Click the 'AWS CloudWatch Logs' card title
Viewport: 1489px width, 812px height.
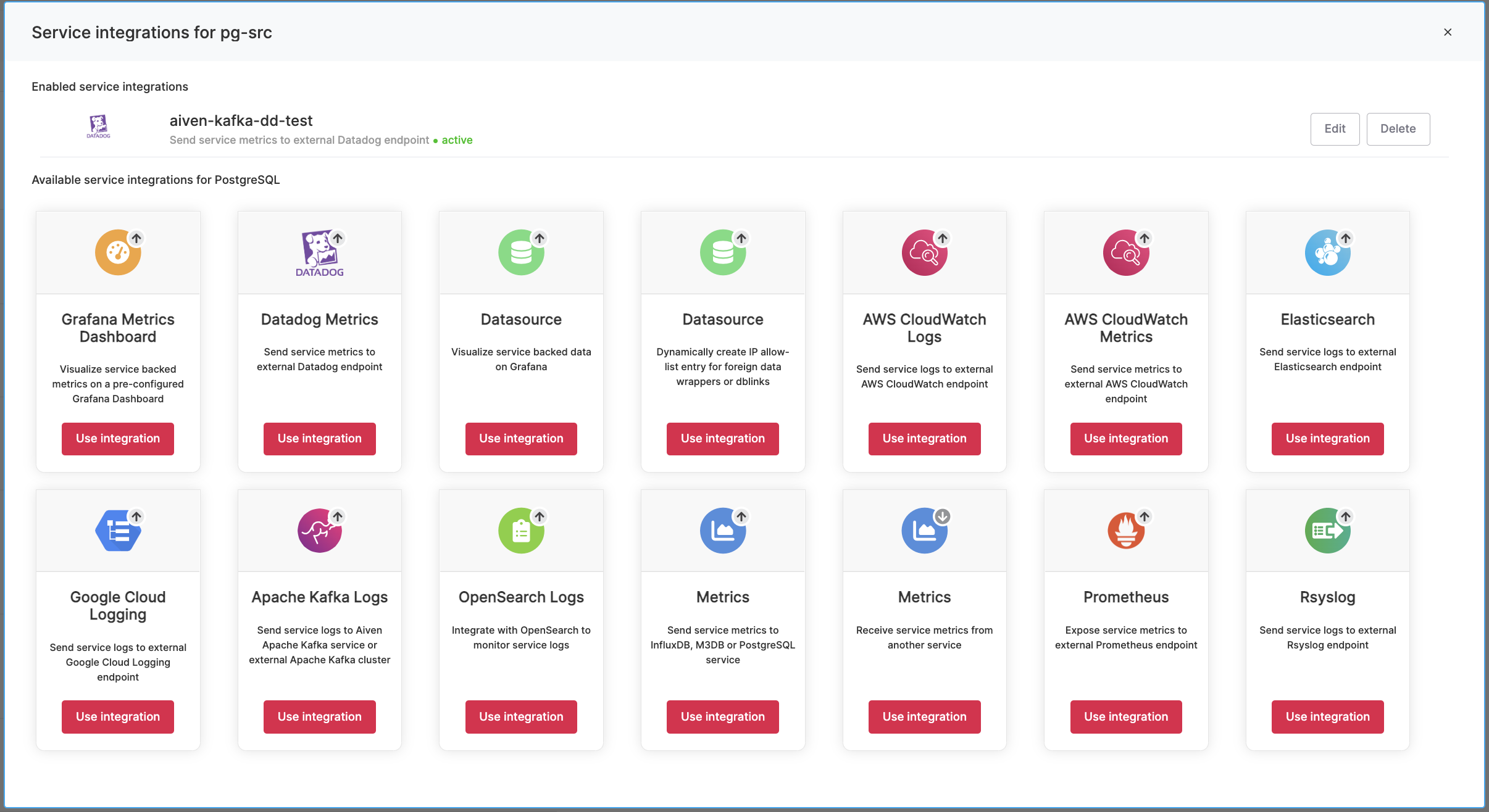pos(925,328)
